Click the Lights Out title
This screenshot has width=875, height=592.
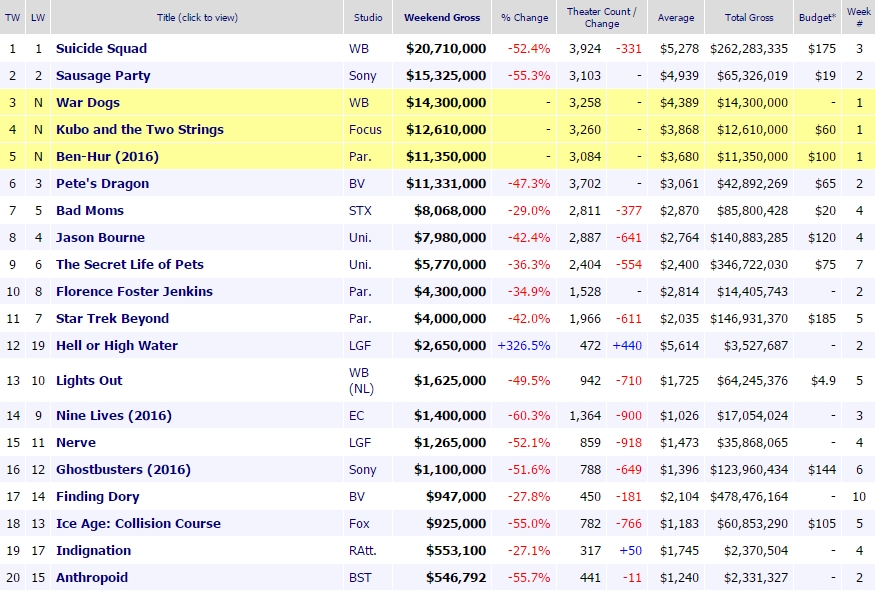(x=89, y=381)
